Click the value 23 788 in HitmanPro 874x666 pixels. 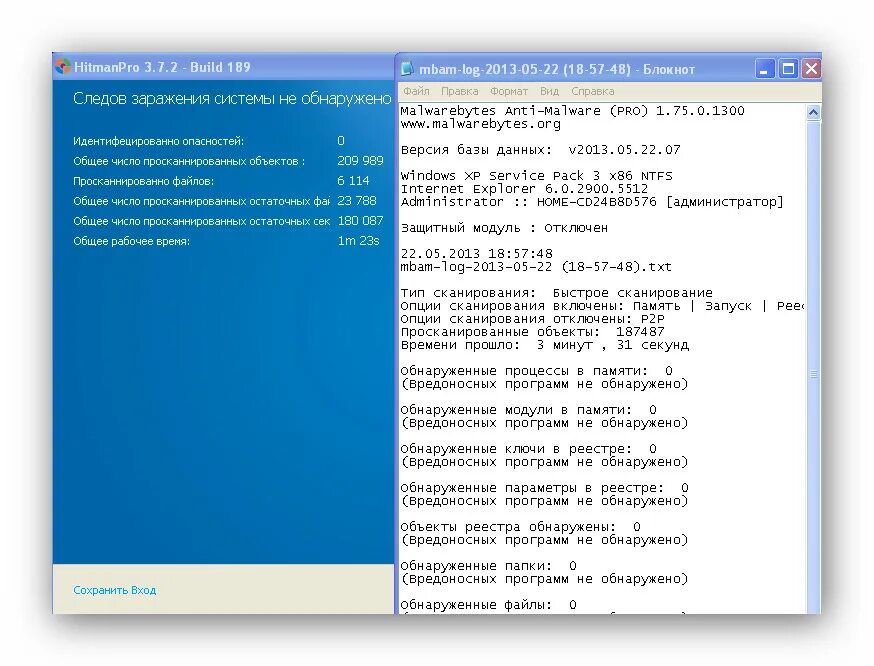[x=357, y=201]
